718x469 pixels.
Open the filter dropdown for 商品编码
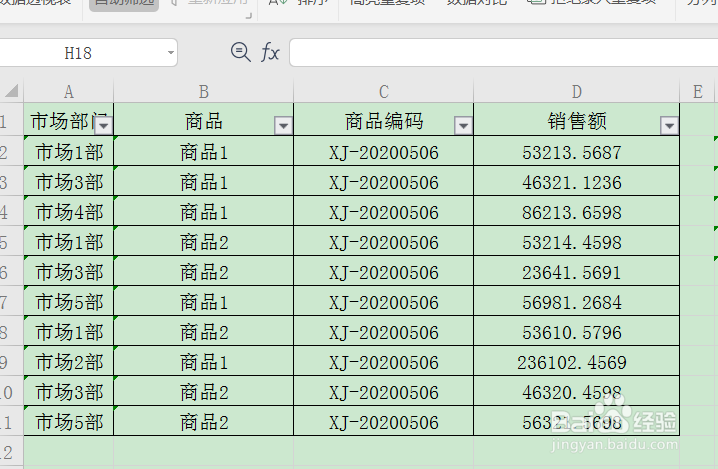coord(463,125)
